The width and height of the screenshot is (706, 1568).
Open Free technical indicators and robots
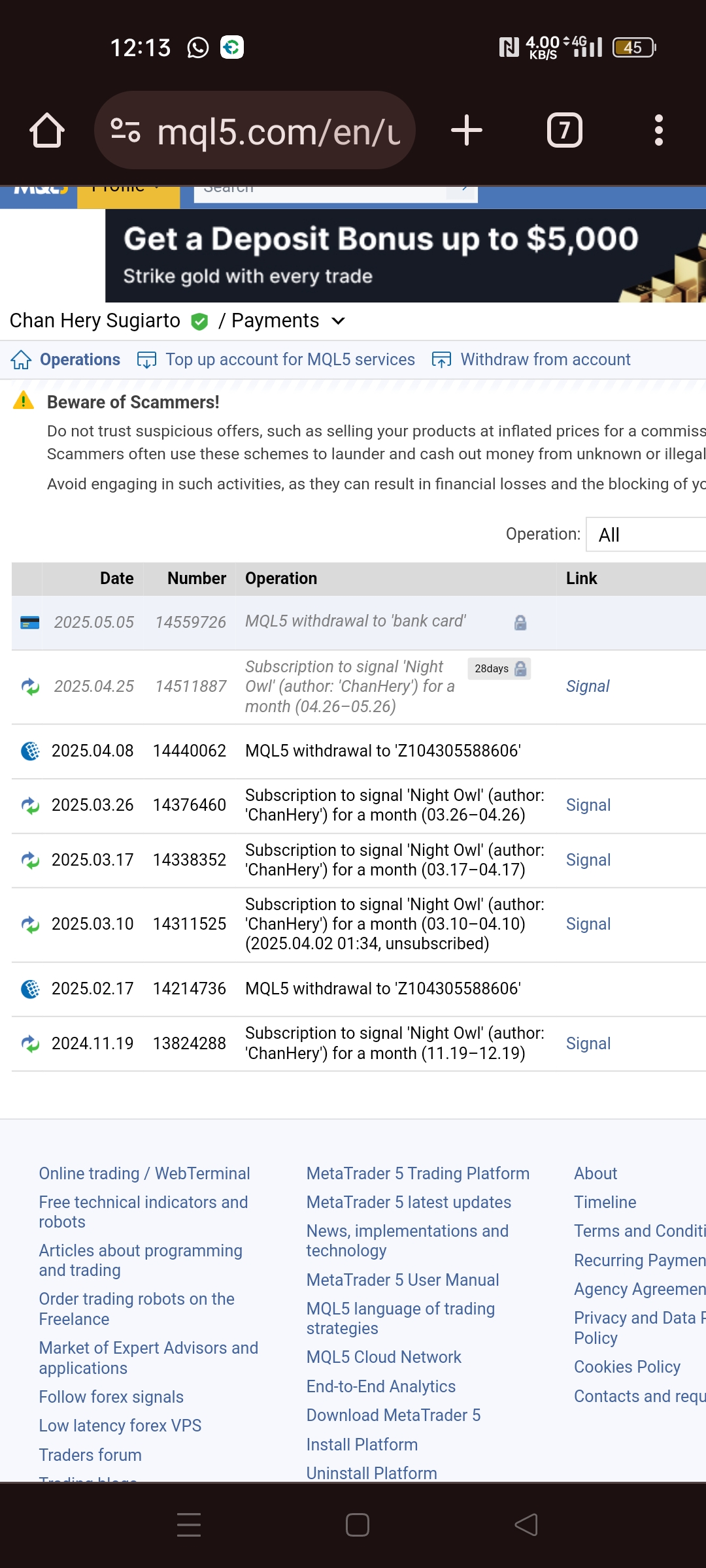coord(143,1212)
